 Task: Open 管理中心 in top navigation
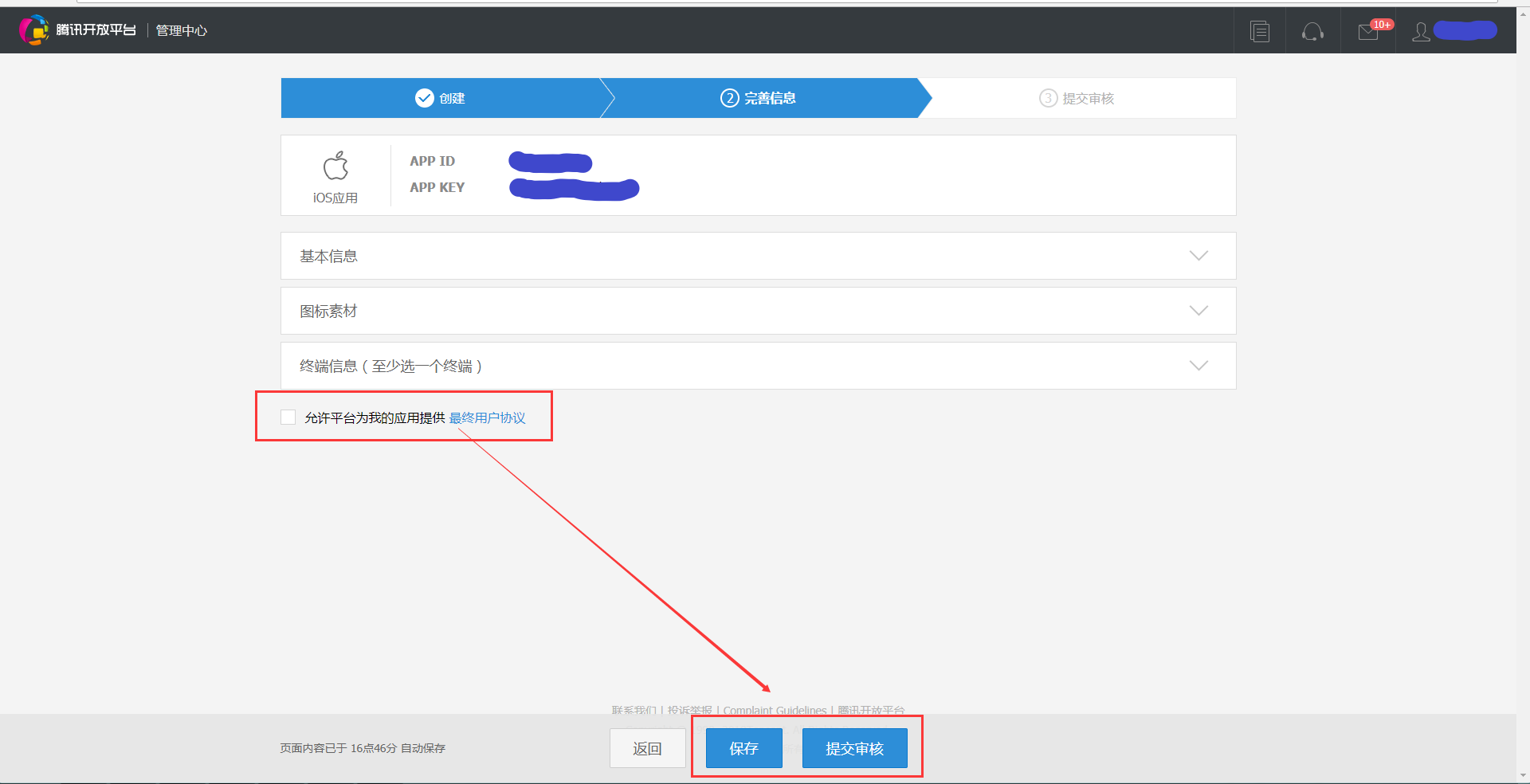click(x=182, y=30)
